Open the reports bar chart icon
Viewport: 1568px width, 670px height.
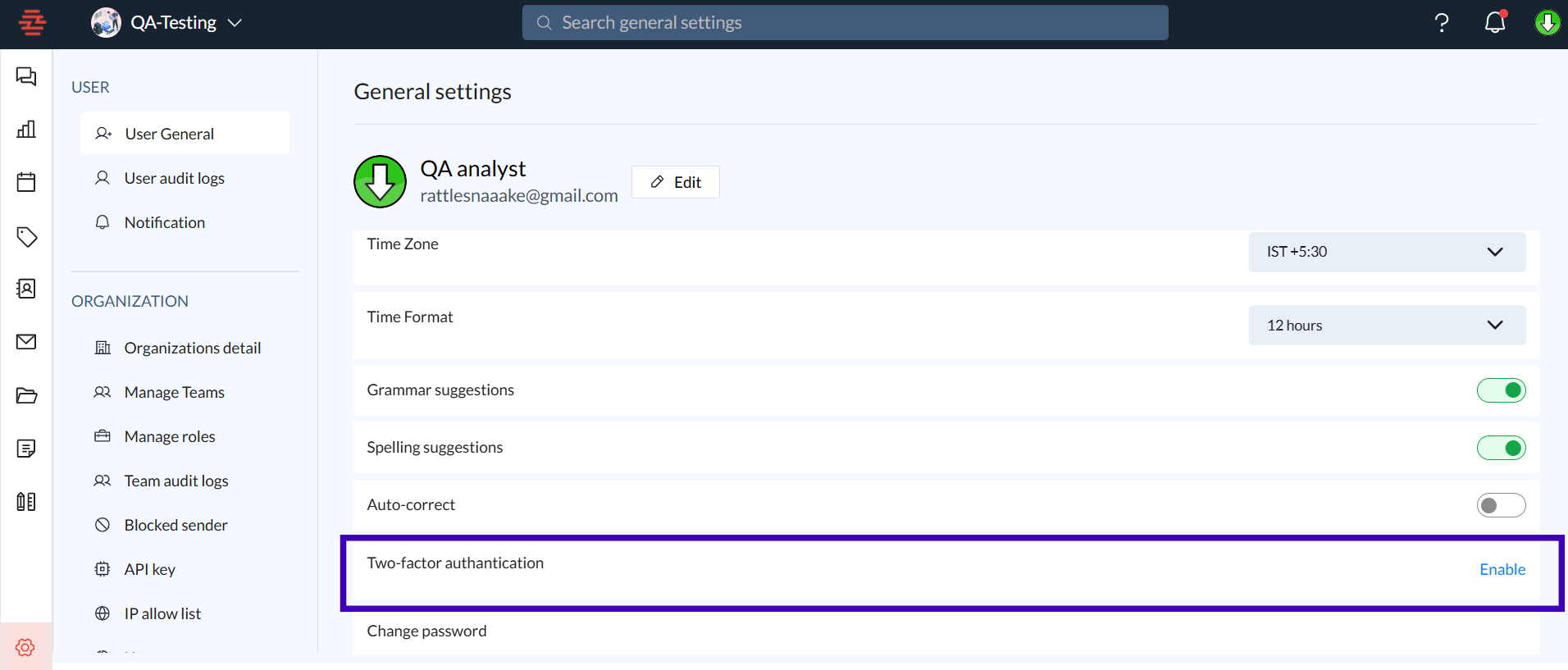tap(26, 130)
